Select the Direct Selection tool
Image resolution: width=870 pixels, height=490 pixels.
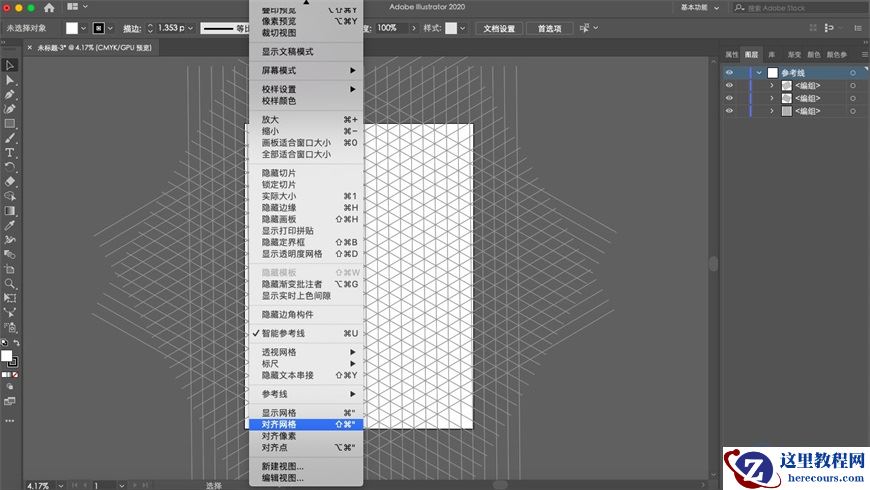(9, 80)
